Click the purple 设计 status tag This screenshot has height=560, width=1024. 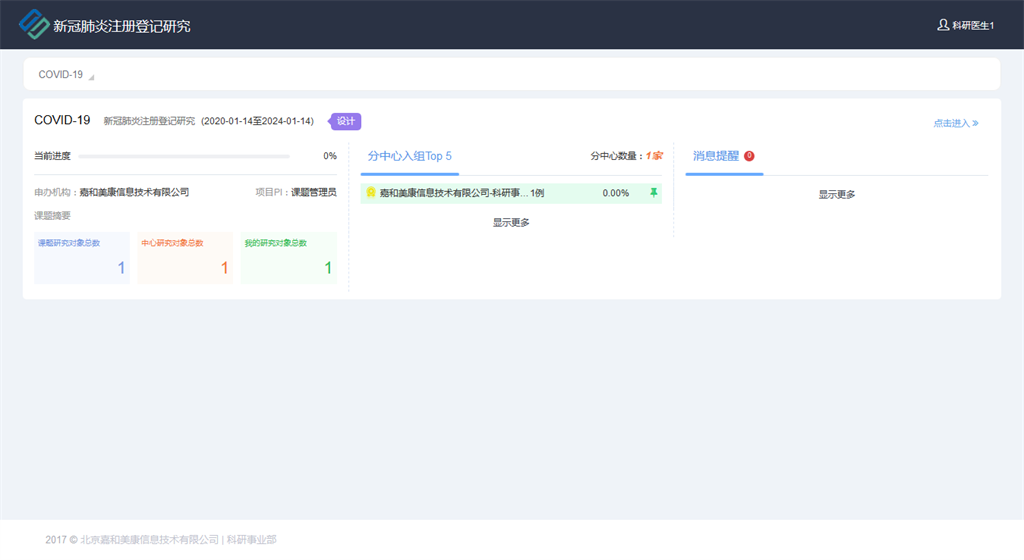(346, 121)
